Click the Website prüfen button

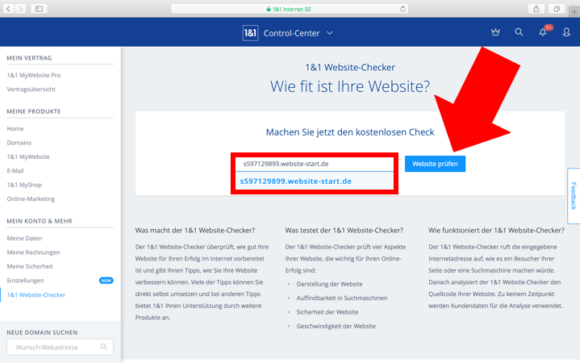(435, 164)
